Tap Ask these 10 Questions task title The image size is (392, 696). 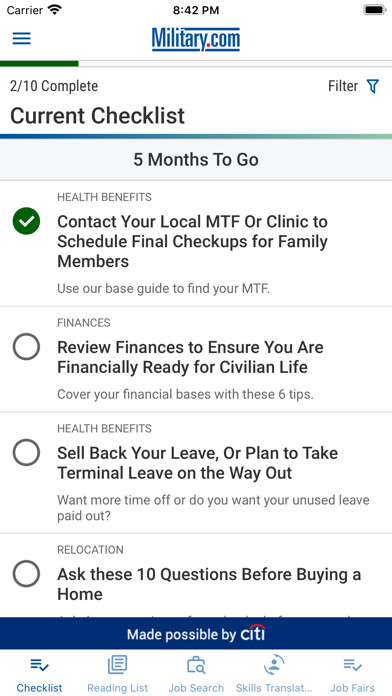pos(209,584)
